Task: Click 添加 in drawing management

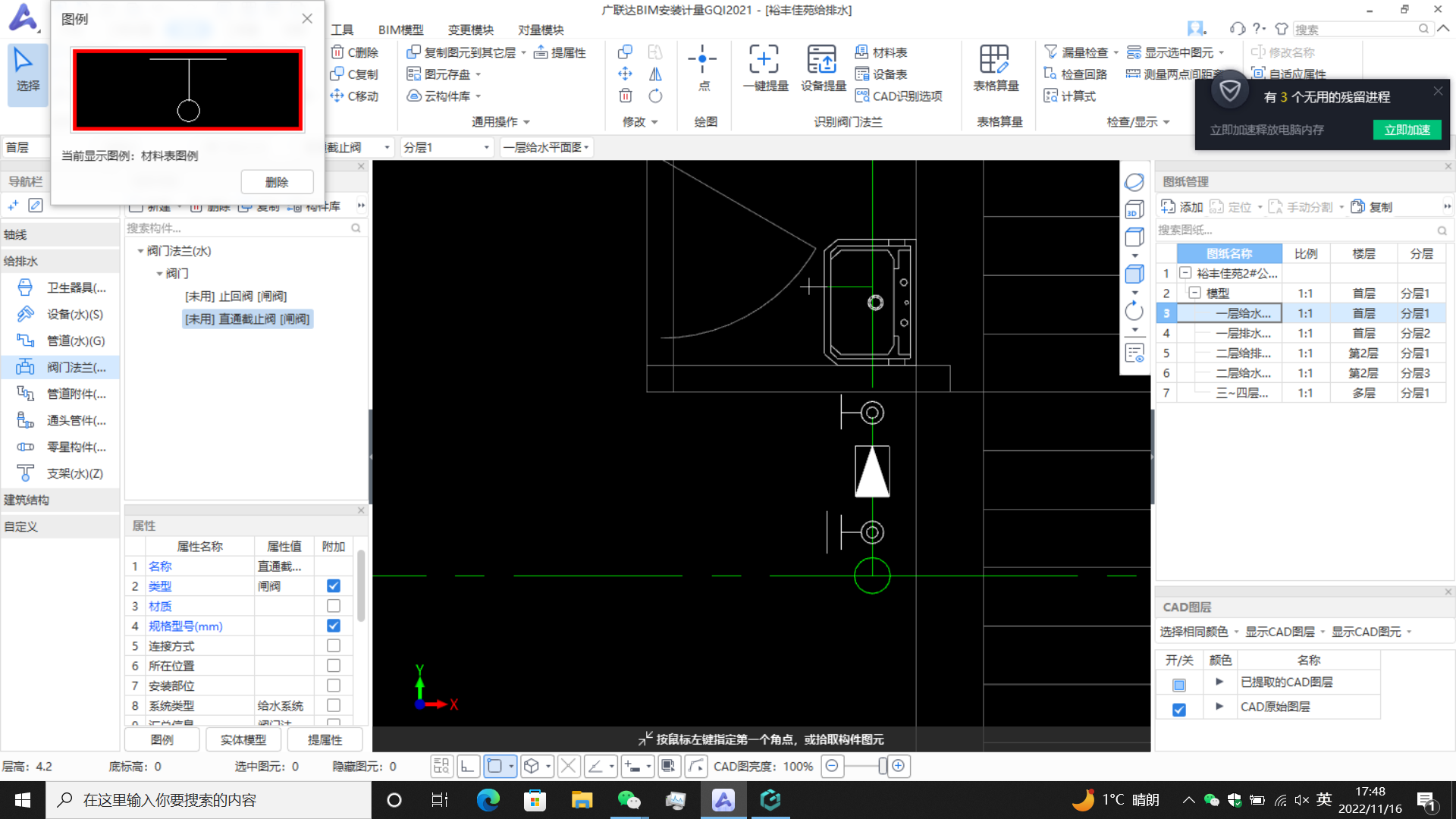Action: point(1182,207)
